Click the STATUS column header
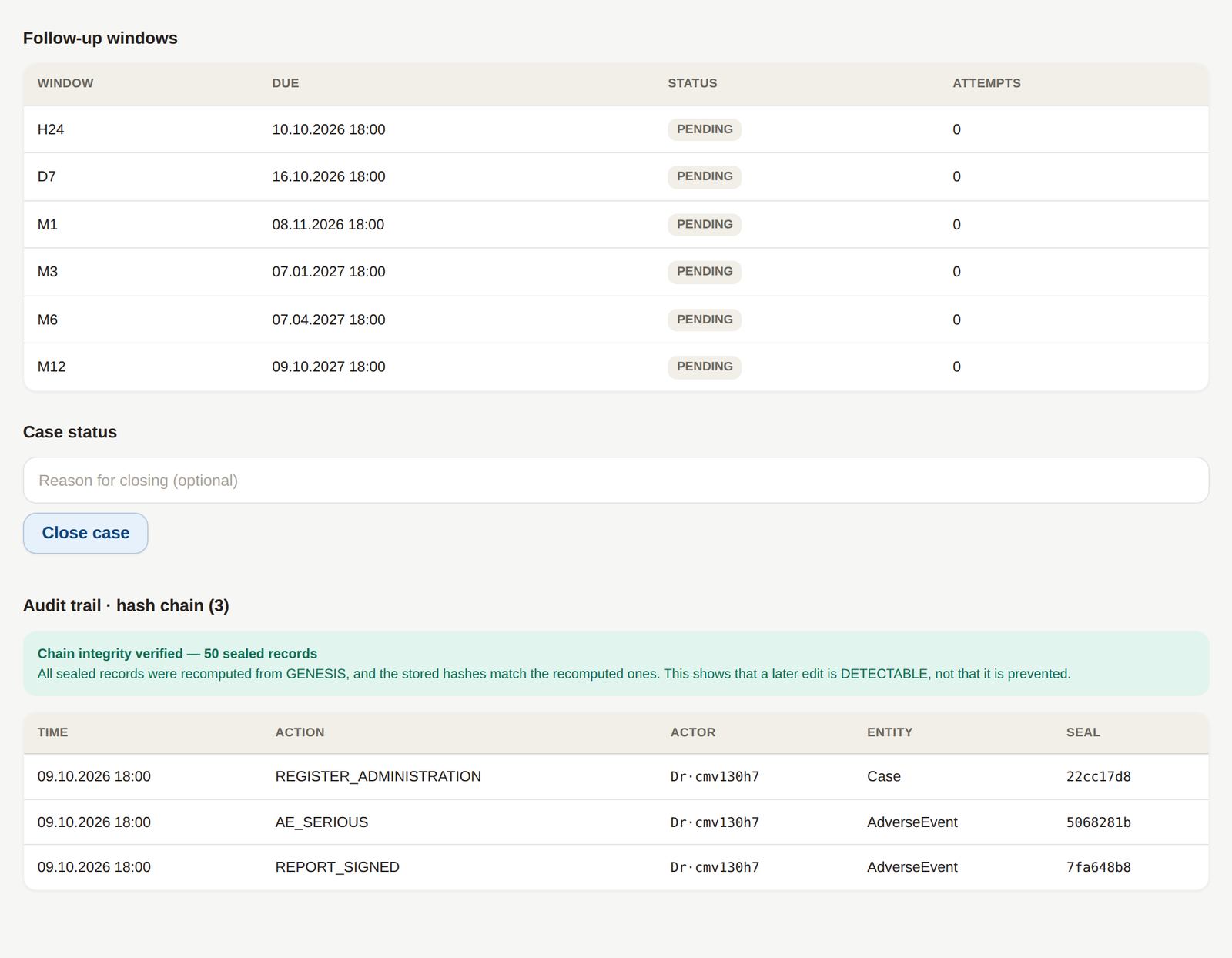The height and width of the screenshot is (958, 1232). click(692, 83)
